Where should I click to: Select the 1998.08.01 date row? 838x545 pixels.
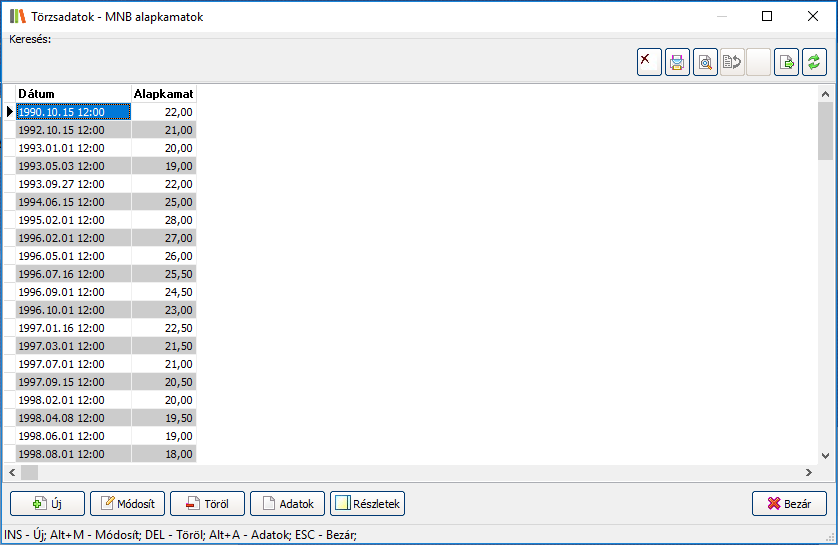coord(73,454)
